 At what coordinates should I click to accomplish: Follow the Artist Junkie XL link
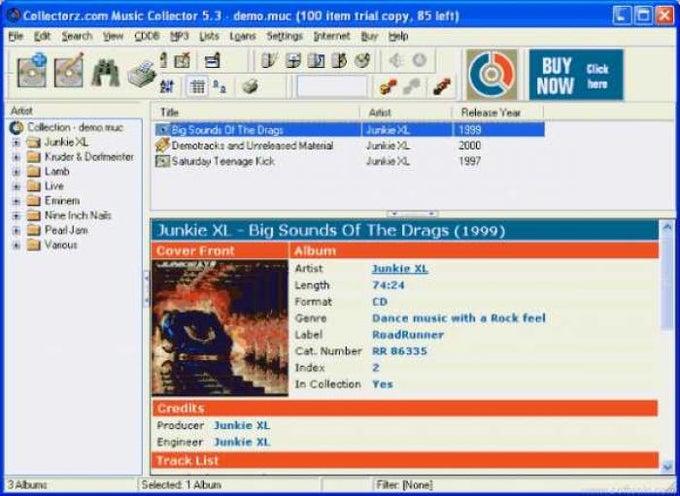[x=400, y=269]
